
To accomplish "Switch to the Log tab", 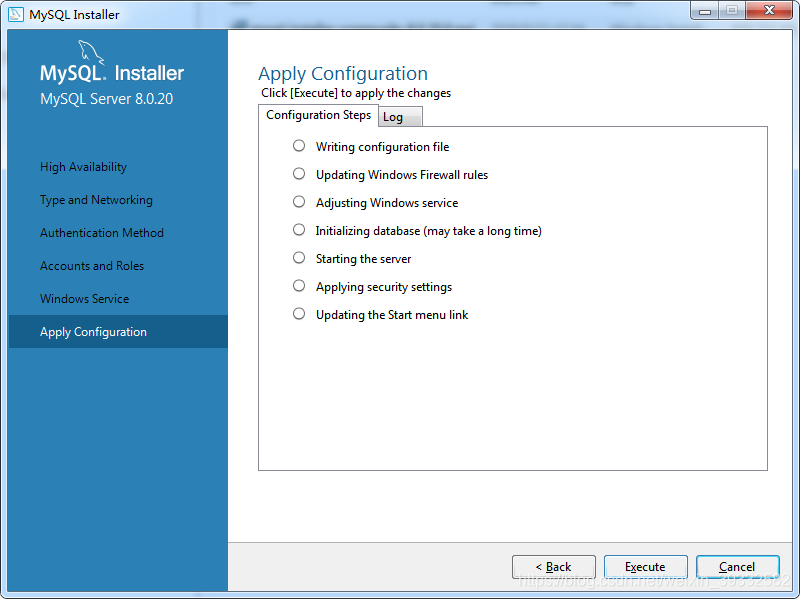I will click(x=400, y=117).
